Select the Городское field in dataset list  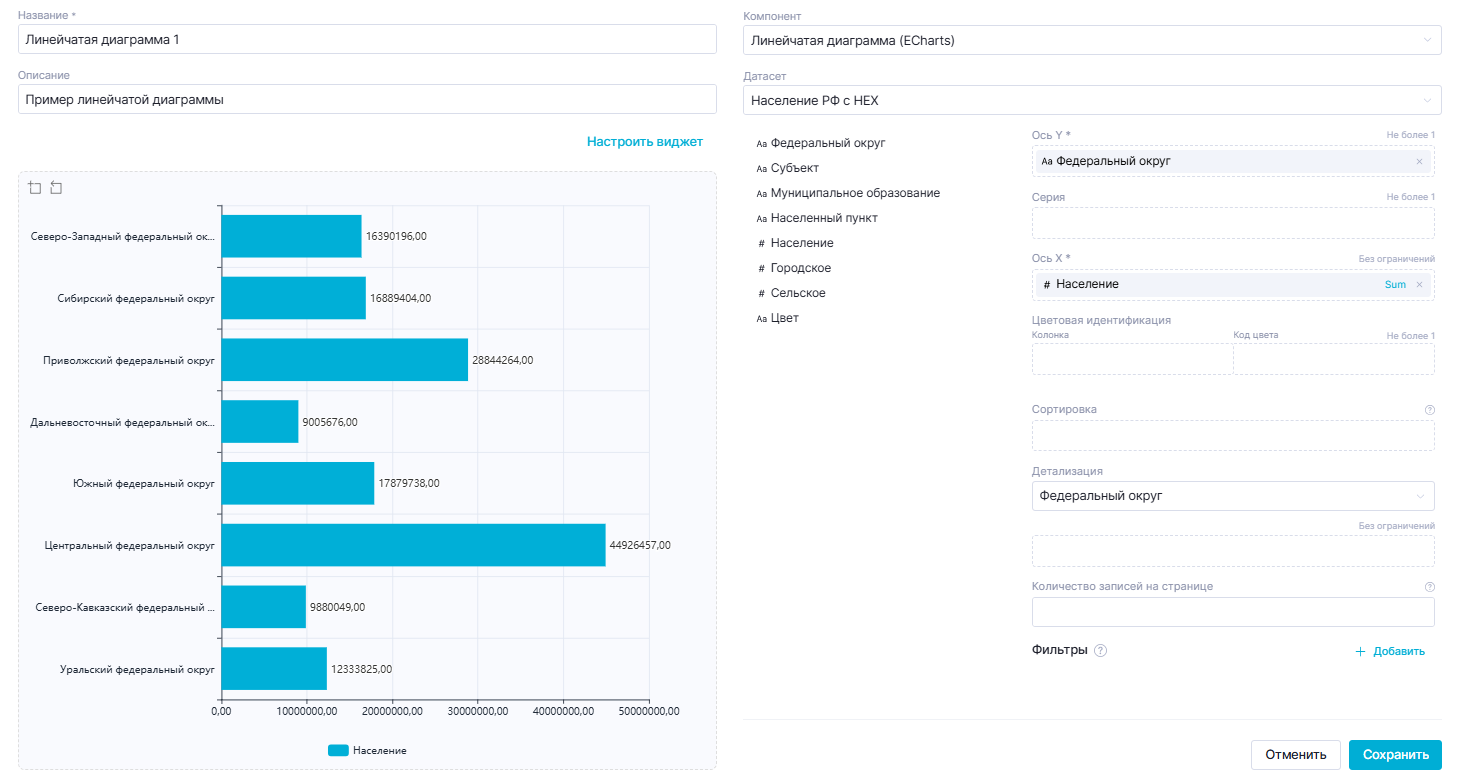point(800,268)
